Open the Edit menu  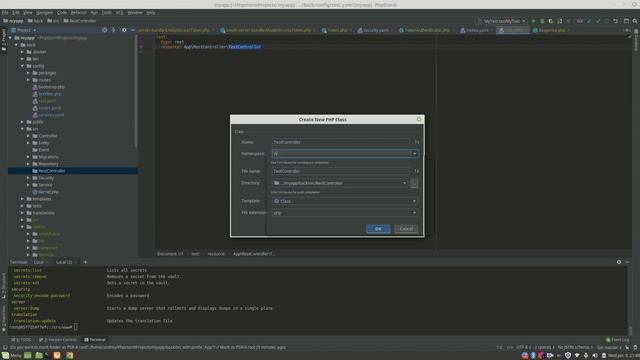click(16, 13)
